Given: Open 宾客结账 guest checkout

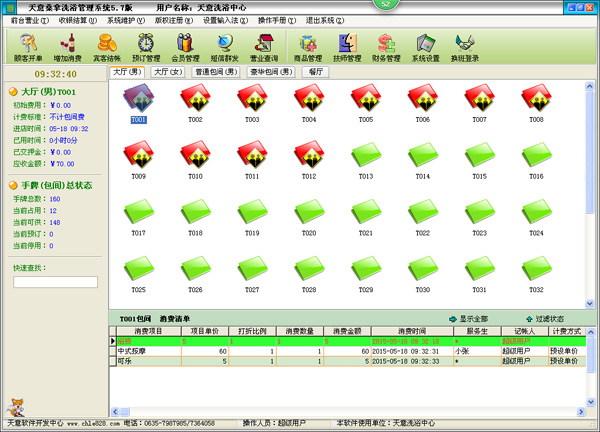Looking at the screenshot, I should coord(106,45).
